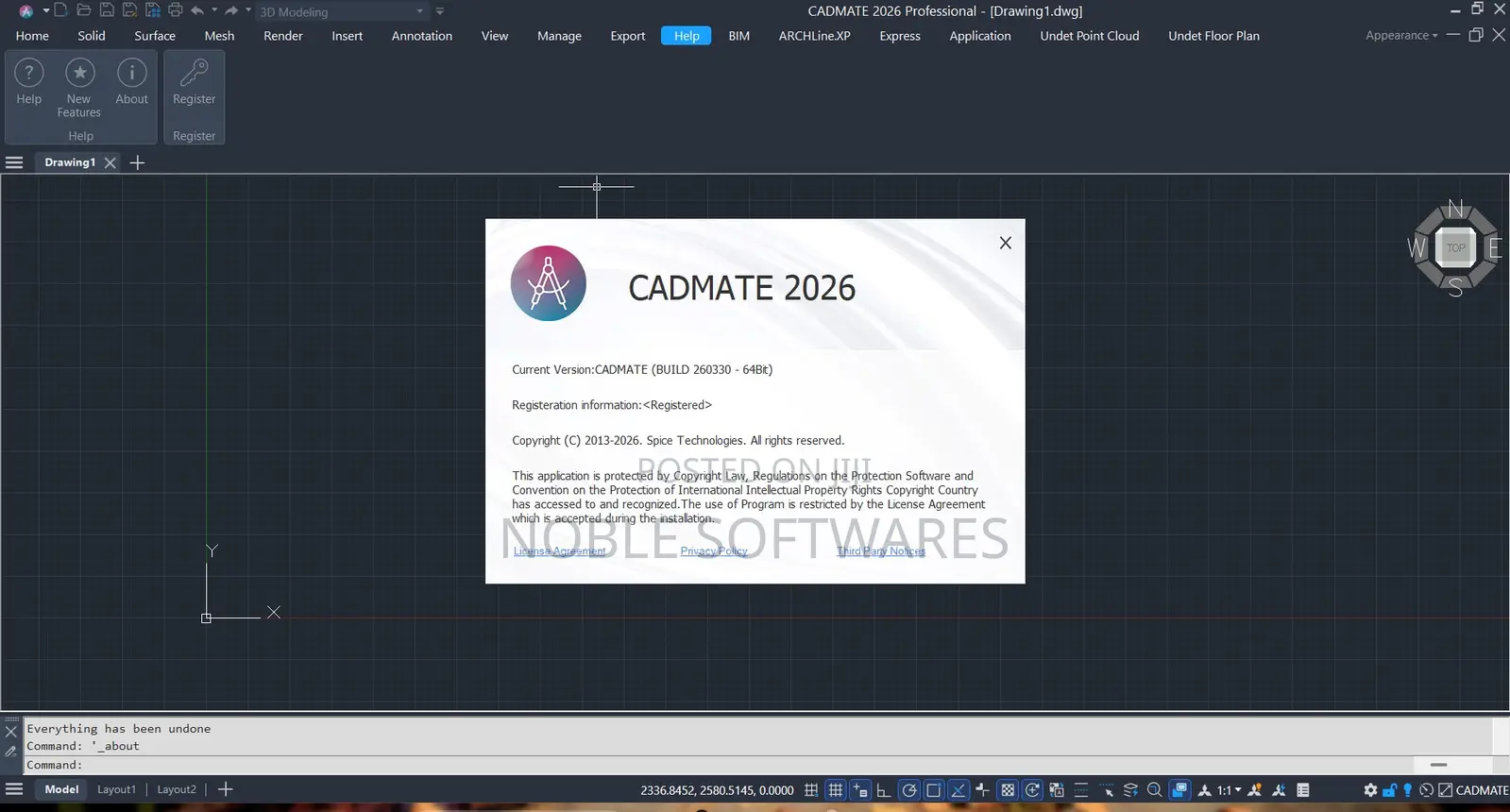
Task: Click the padlock UI lock icon
Action: coord(1389,790)
